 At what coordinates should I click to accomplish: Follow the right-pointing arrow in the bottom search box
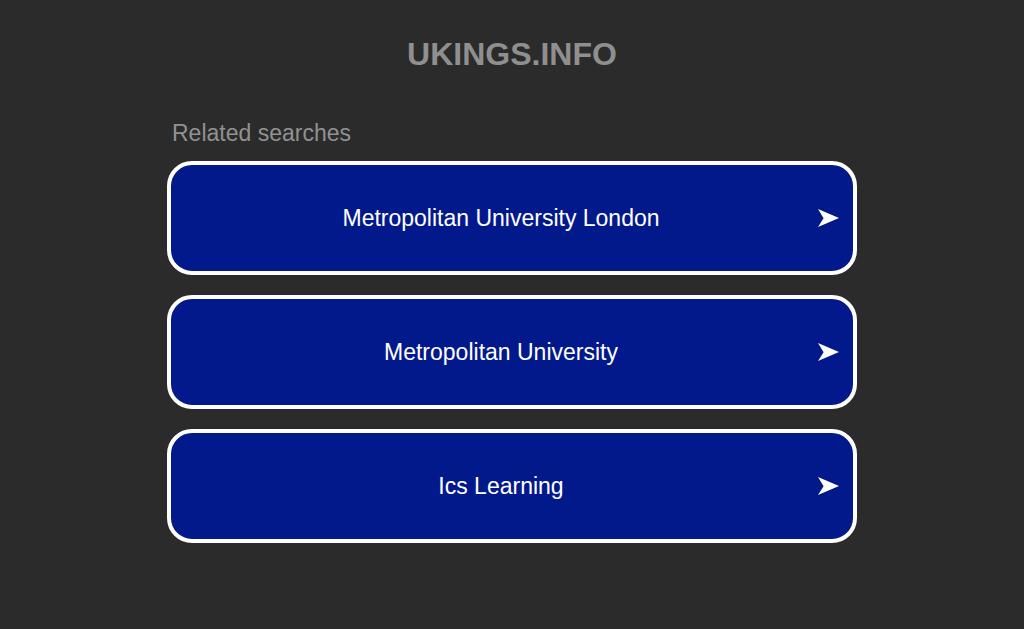(827, 486)
